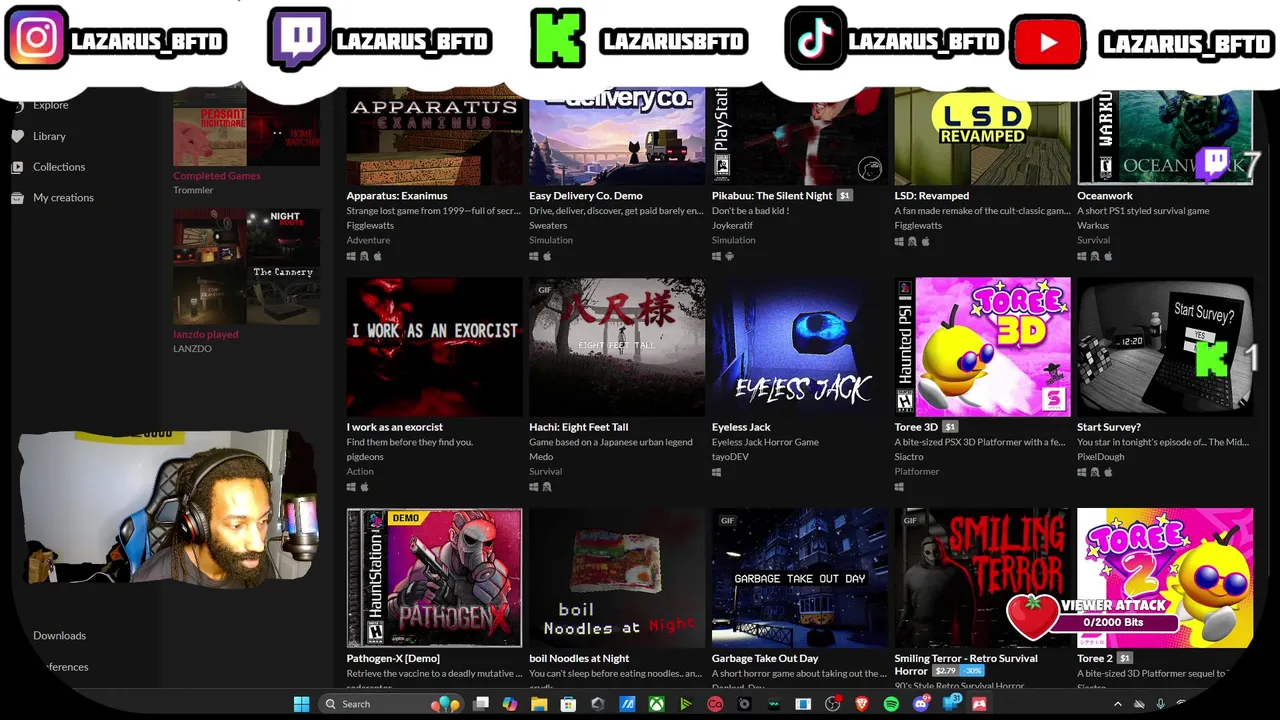Click the Siactro author under Toree 3D
This screenshot has height=720, width=1280.
click(909, 457)
